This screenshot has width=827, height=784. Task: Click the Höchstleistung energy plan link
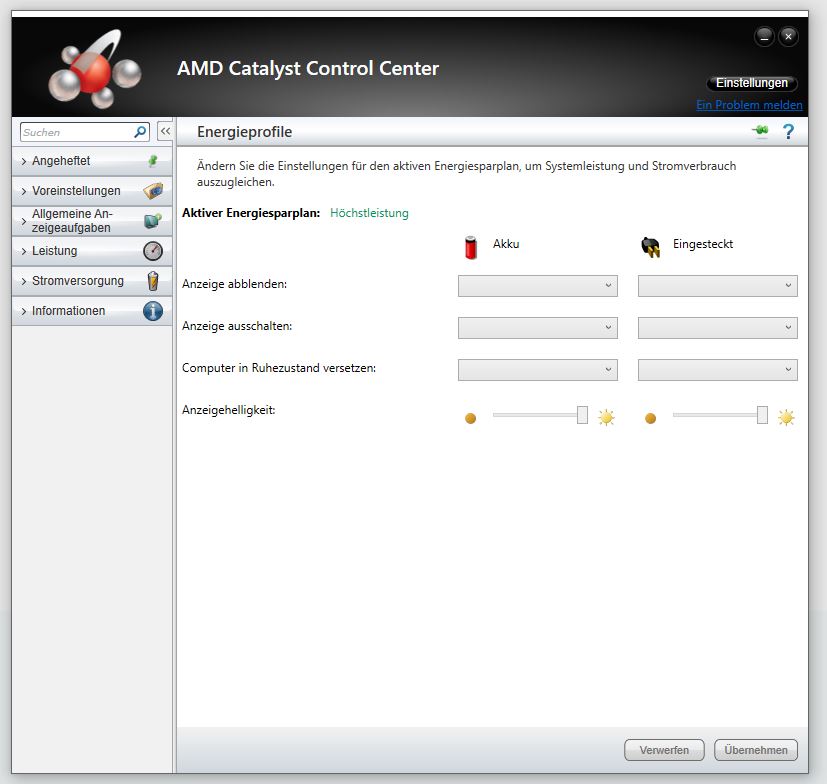click(369, 213)
